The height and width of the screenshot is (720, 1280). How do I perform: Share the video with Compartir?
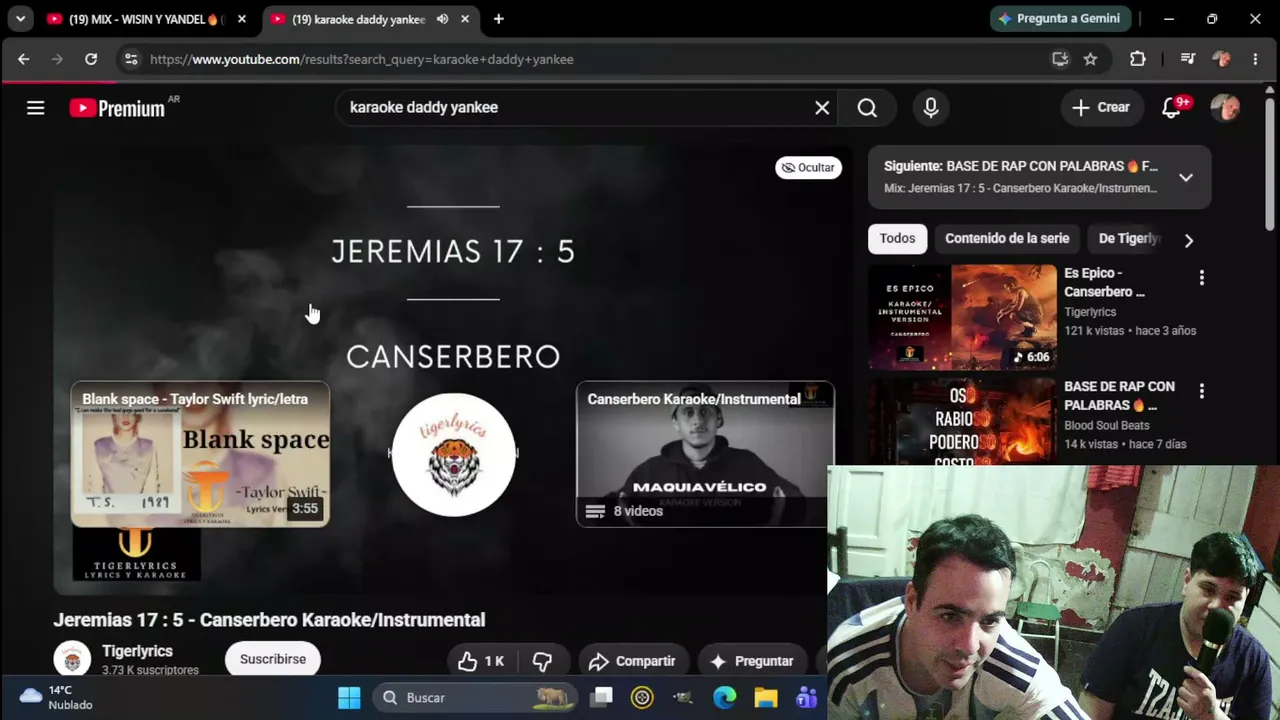[633, 661]
